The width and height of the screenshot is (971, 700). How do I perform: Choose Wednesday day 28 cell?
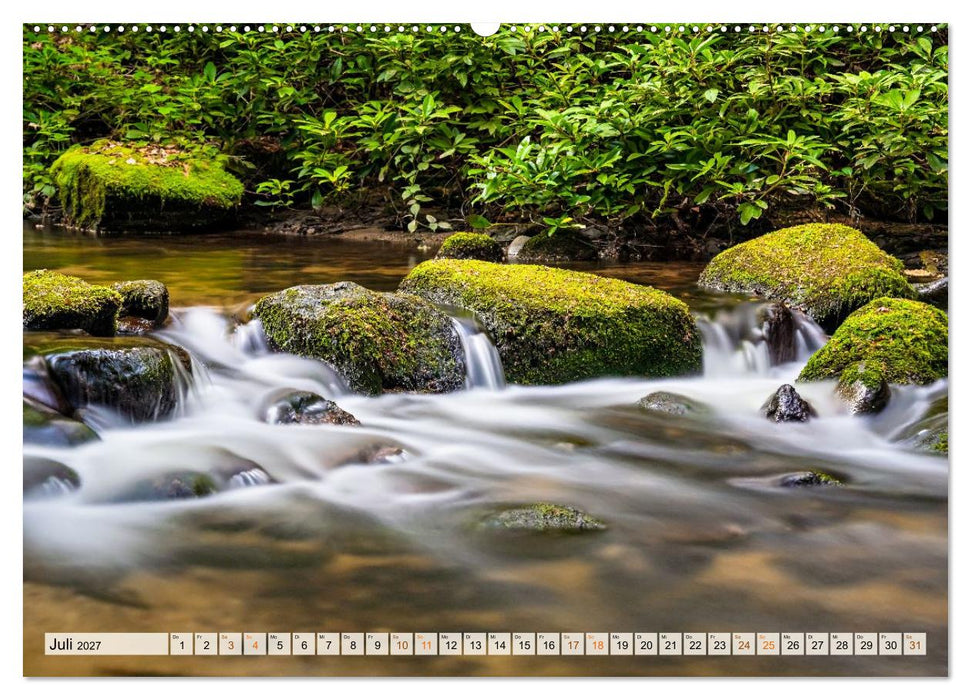[x=842, y=644]
